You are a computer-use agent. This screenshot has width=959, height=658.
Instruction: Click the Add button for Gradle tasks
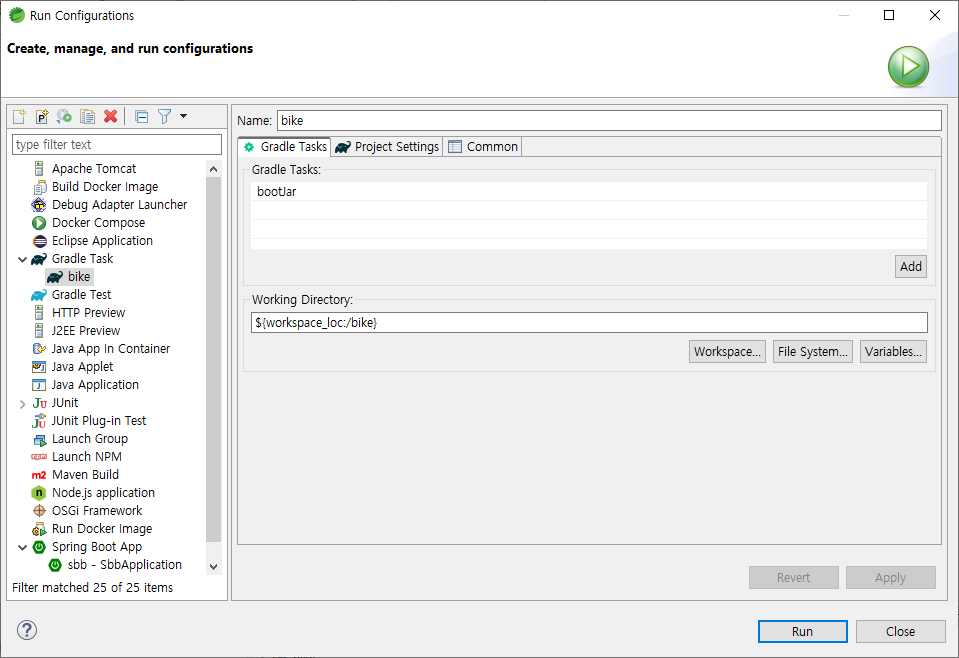coord(911,267)
